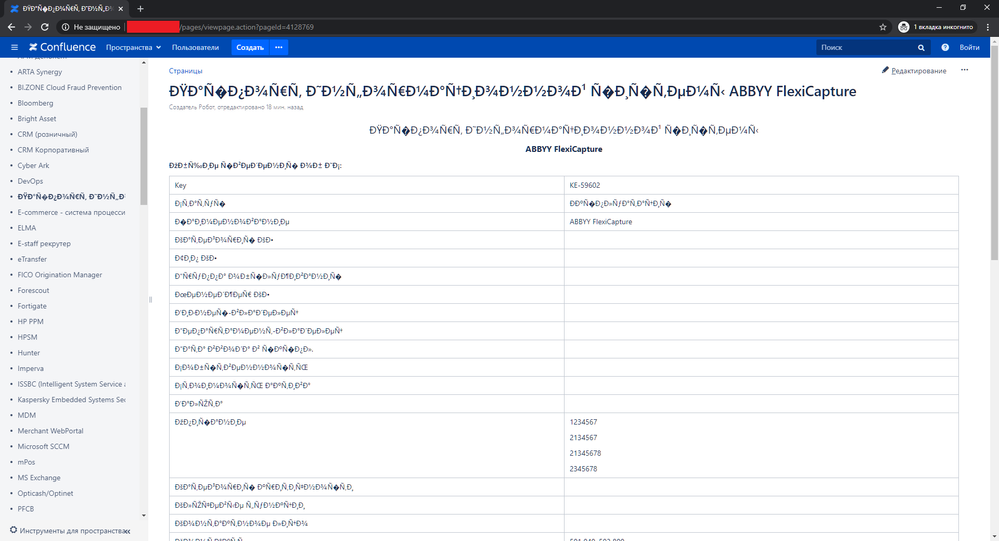
Task: Open Fortigate sidebar page
Action: pyautogui.click(x=32, y=306)
